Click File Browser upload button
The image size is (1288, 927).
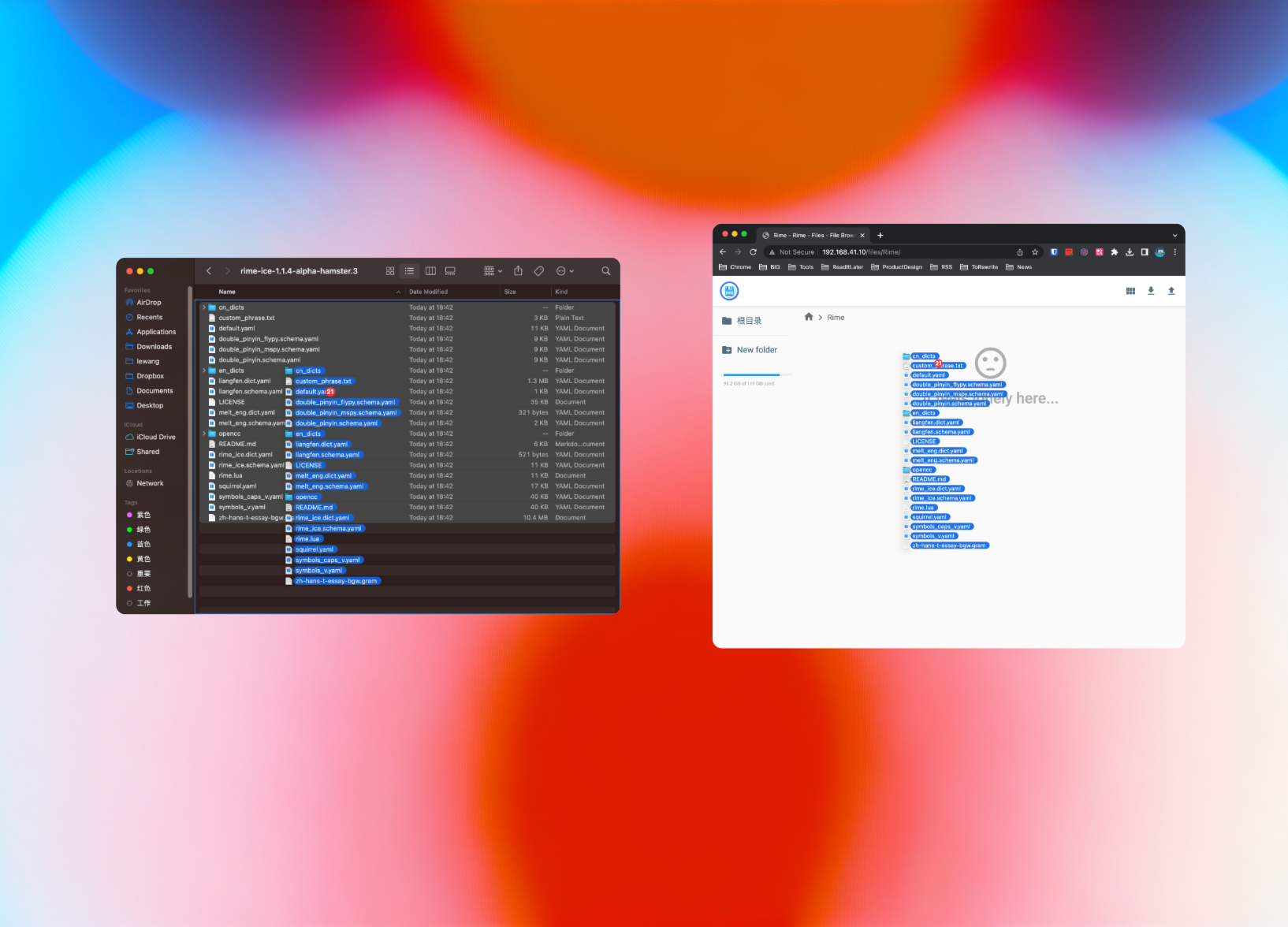point(1171,291)
